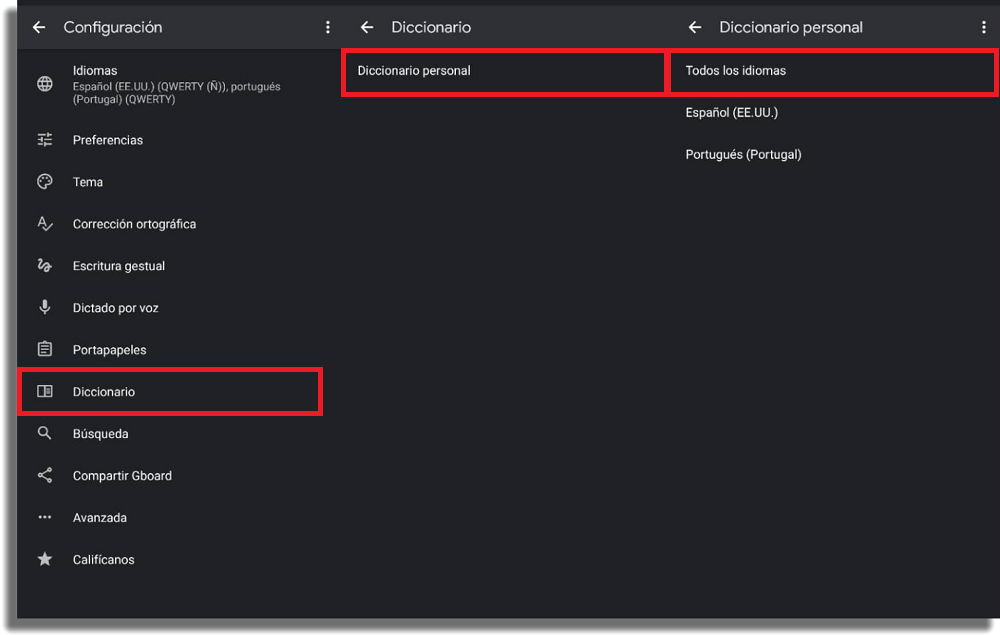Go back from the Diccionario personal screen
This screenshot has height=635, width=1000.
pyautogui.click(x=695, y=27)
